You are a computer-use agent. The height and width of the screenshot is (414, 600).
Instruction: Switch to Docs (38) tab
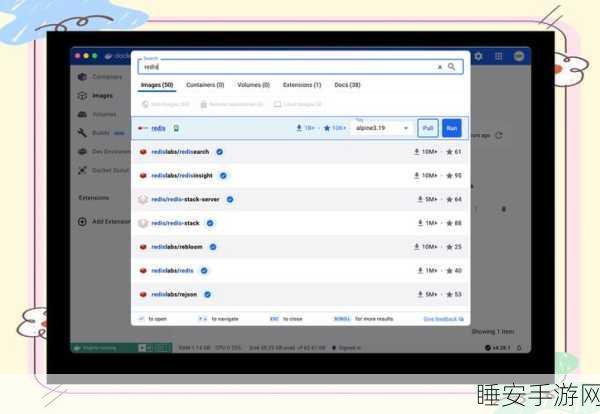[x=347, y=85]
